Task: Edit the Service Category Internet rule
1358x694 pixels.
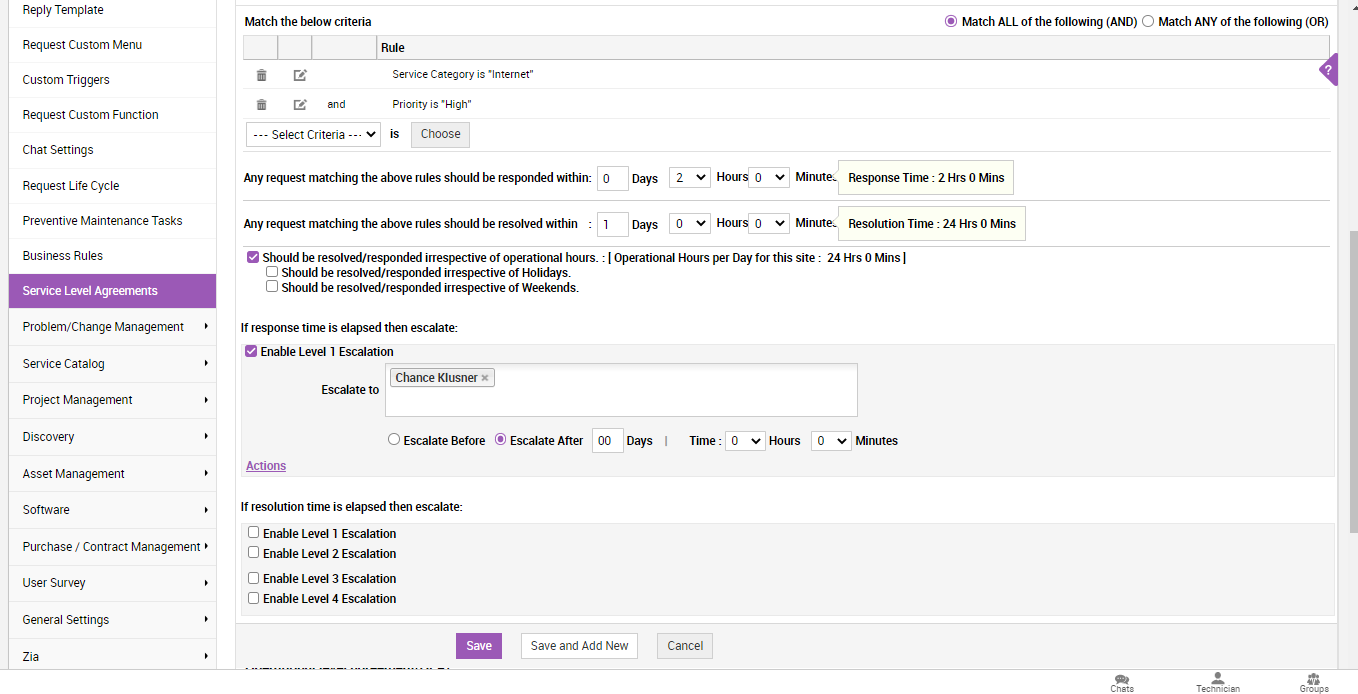Action: 299,75
